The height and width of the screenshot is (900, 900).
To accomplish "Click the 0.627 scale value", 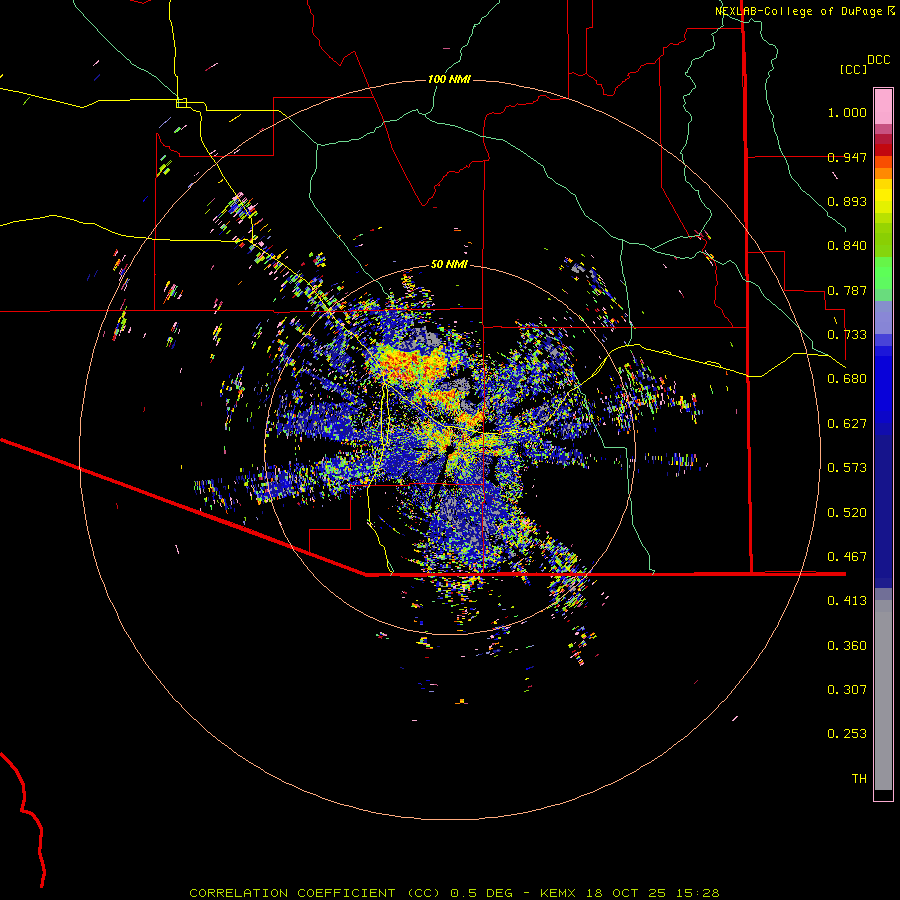I will 847,424.
